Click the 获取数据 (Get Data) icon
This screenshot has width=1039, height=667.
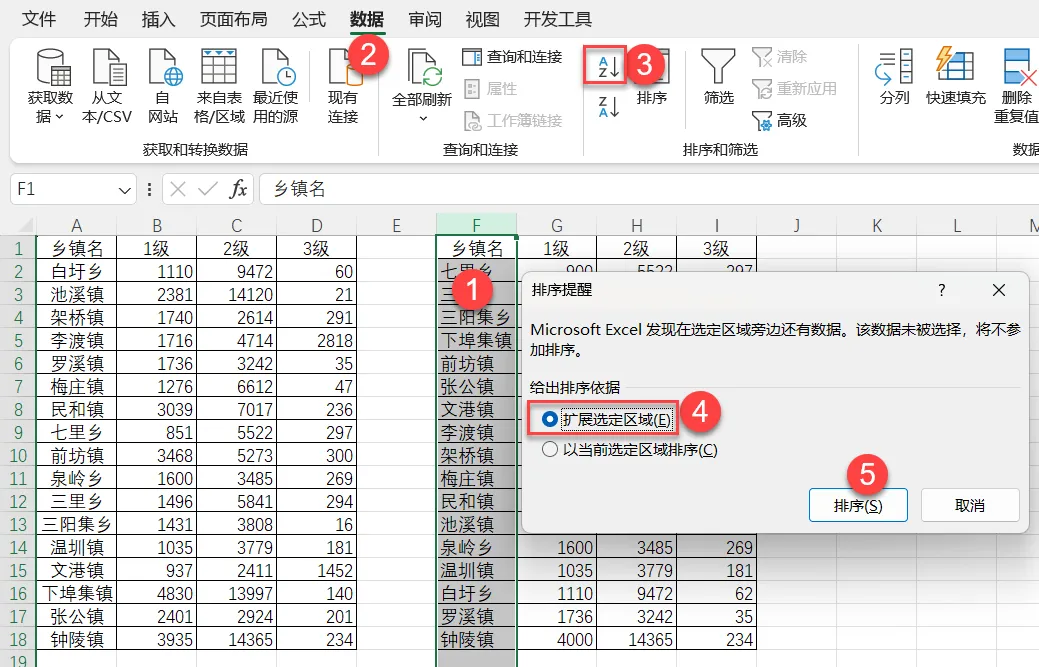click(x=52, y=68)
